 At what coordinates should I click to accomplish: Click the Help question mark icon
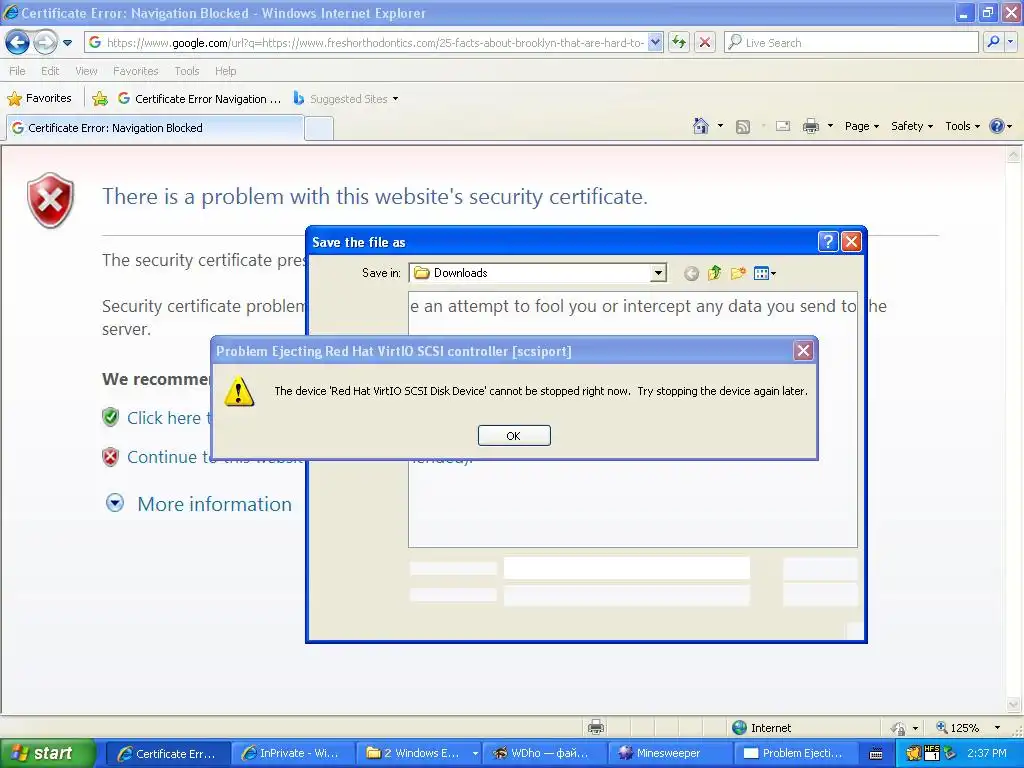997,126
